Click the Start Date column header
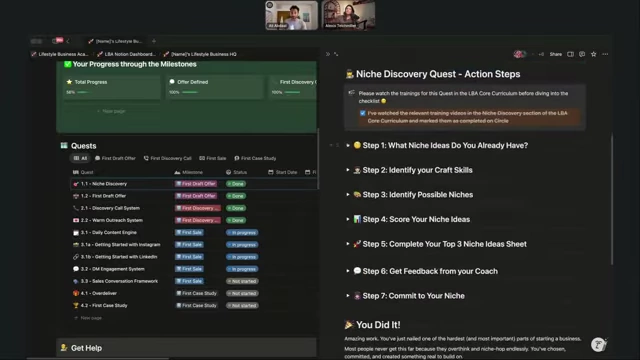The image size is (640, 360). [x=283, y=172]
